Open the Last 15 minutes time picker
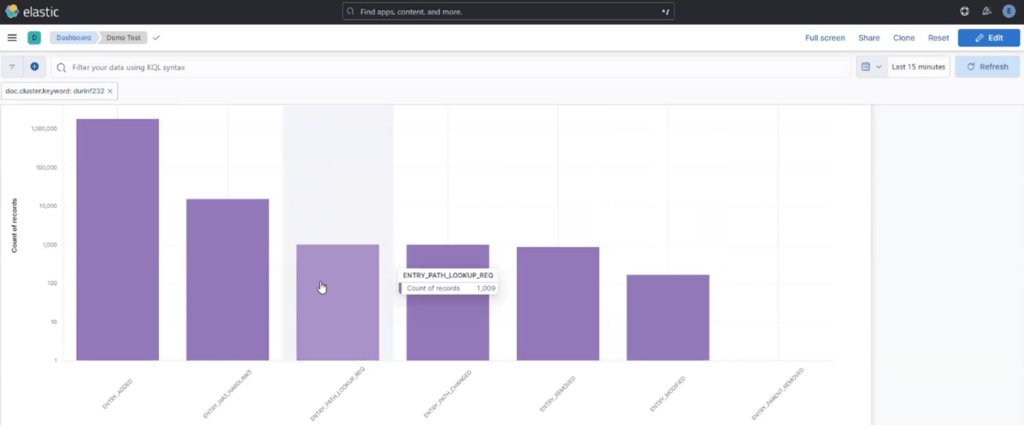Screen dimensions: 1024x425 tap(918, 67)
